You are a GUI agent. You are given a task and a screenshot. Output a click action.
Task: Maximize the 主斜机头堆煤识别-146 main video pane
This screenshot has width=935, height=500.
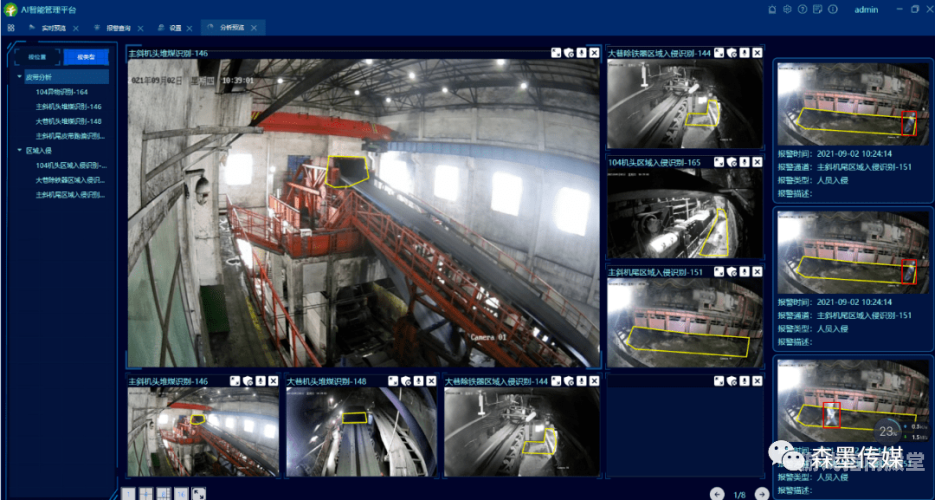click(556, 52)
